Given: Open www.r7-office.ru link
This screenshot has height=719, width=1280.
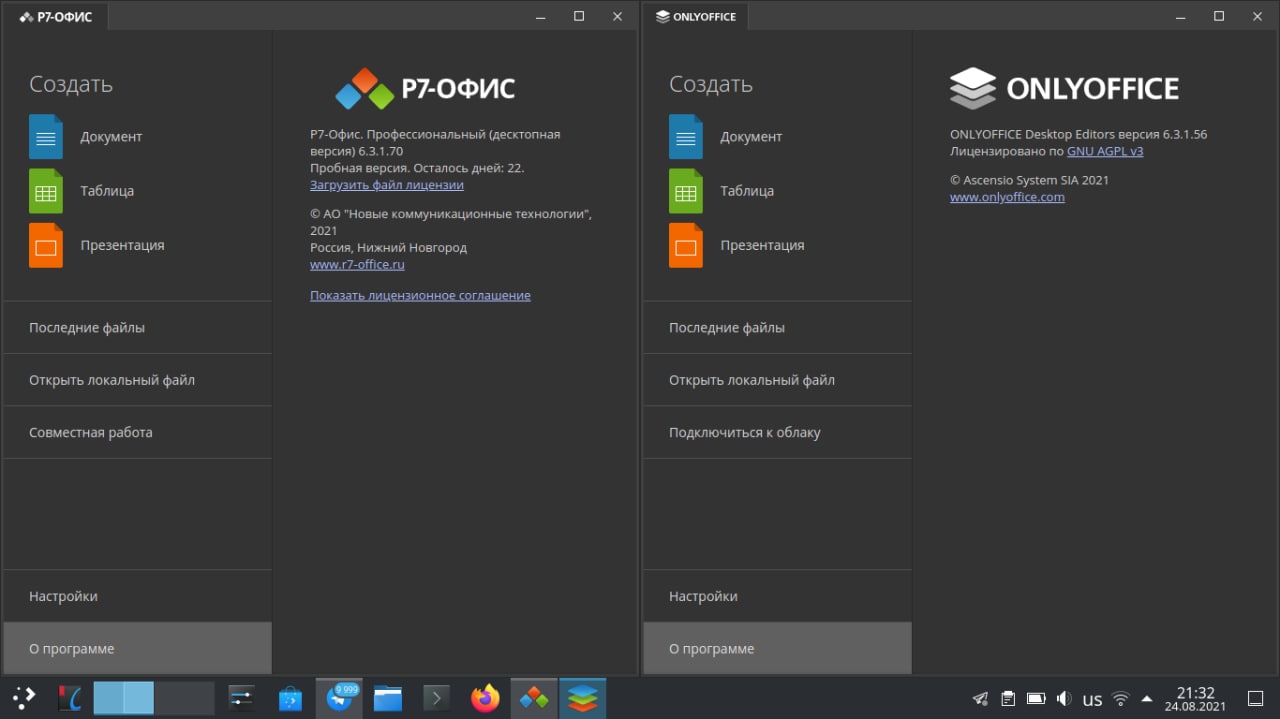Looking at the screenshot, I should 357,265.
